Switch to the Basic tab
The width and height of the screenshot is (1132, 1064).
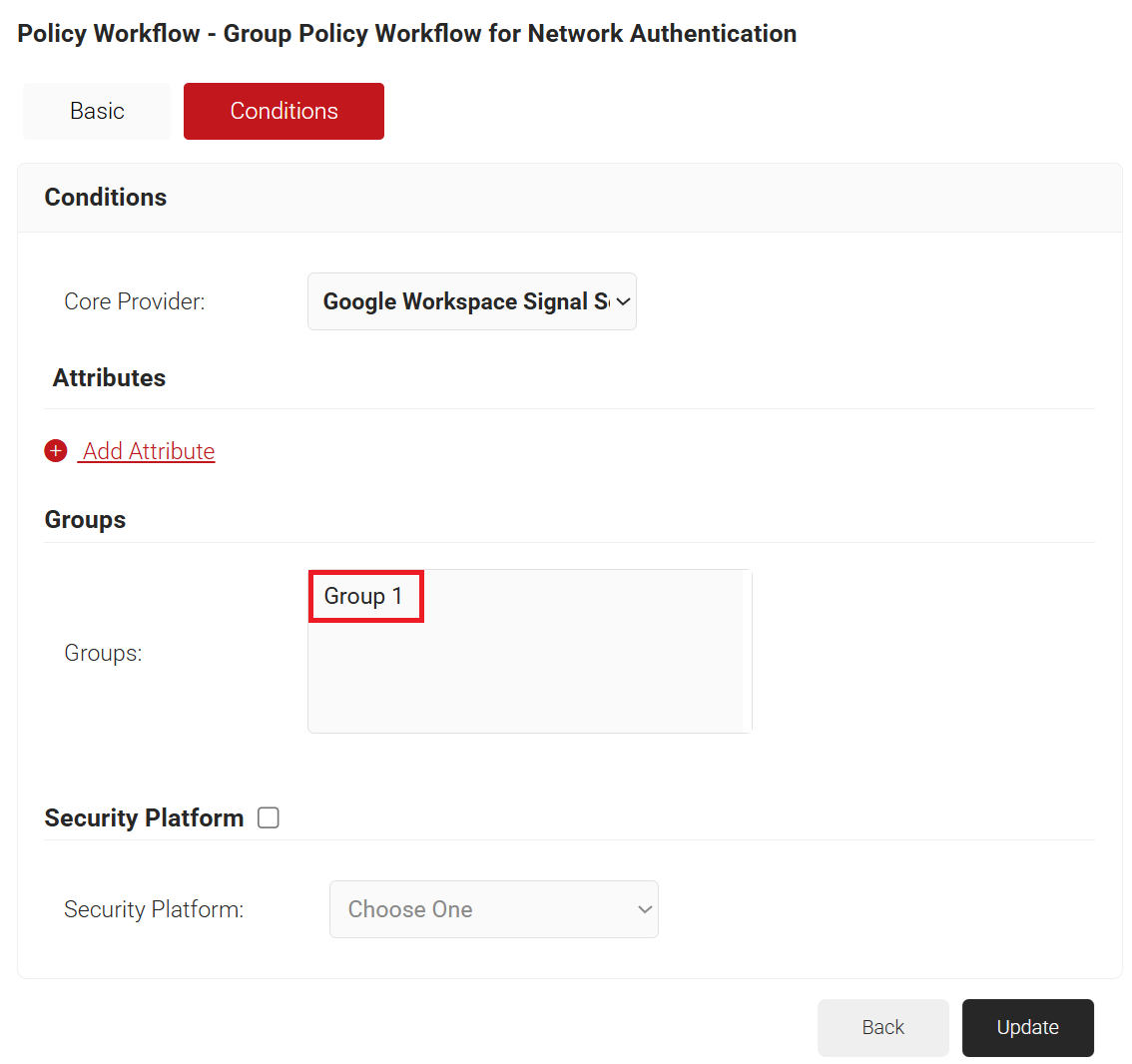pyautogui.click(x=97, y=111)
